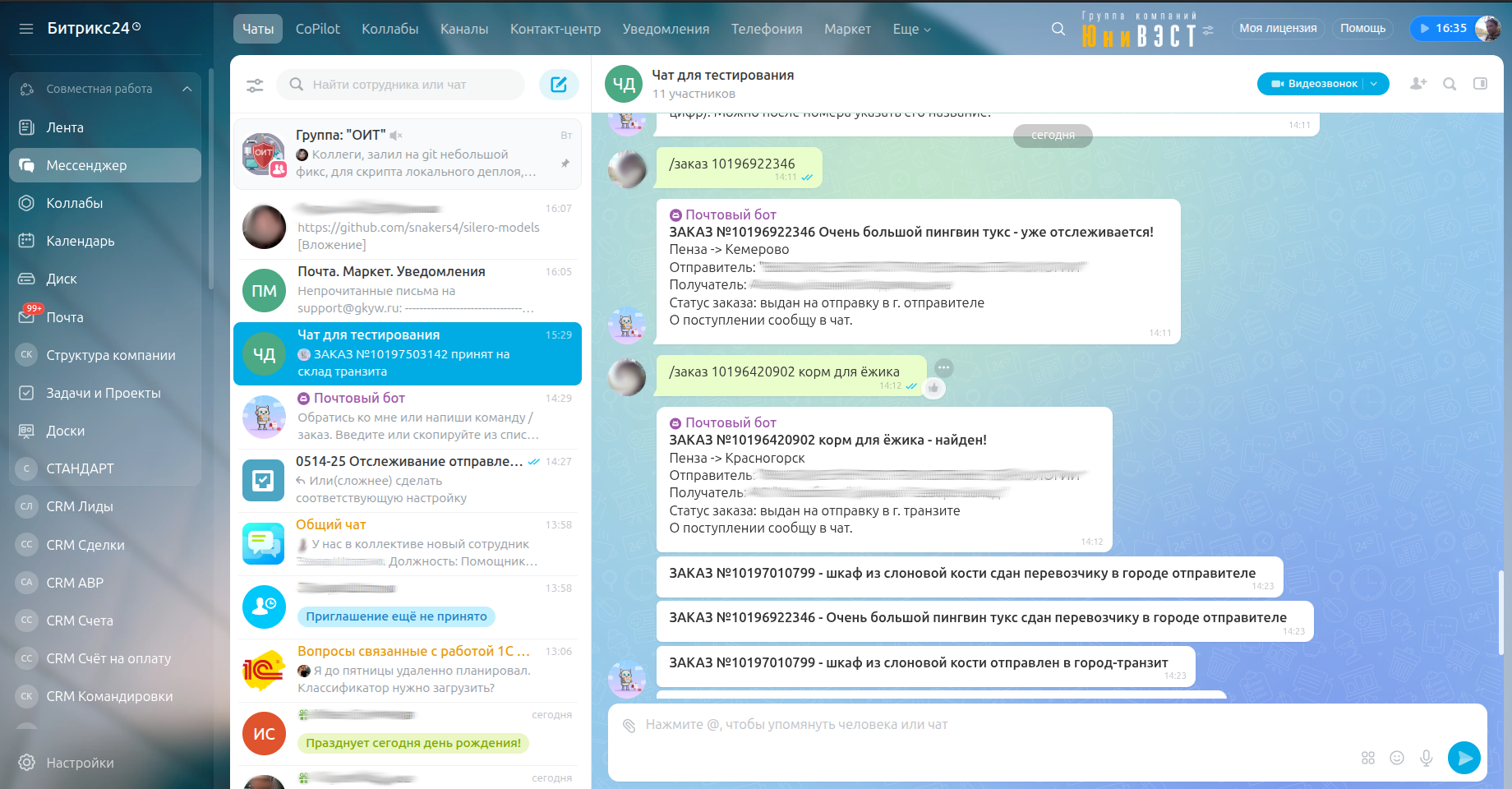Like the корм для ёжика message

click(933, 388)
